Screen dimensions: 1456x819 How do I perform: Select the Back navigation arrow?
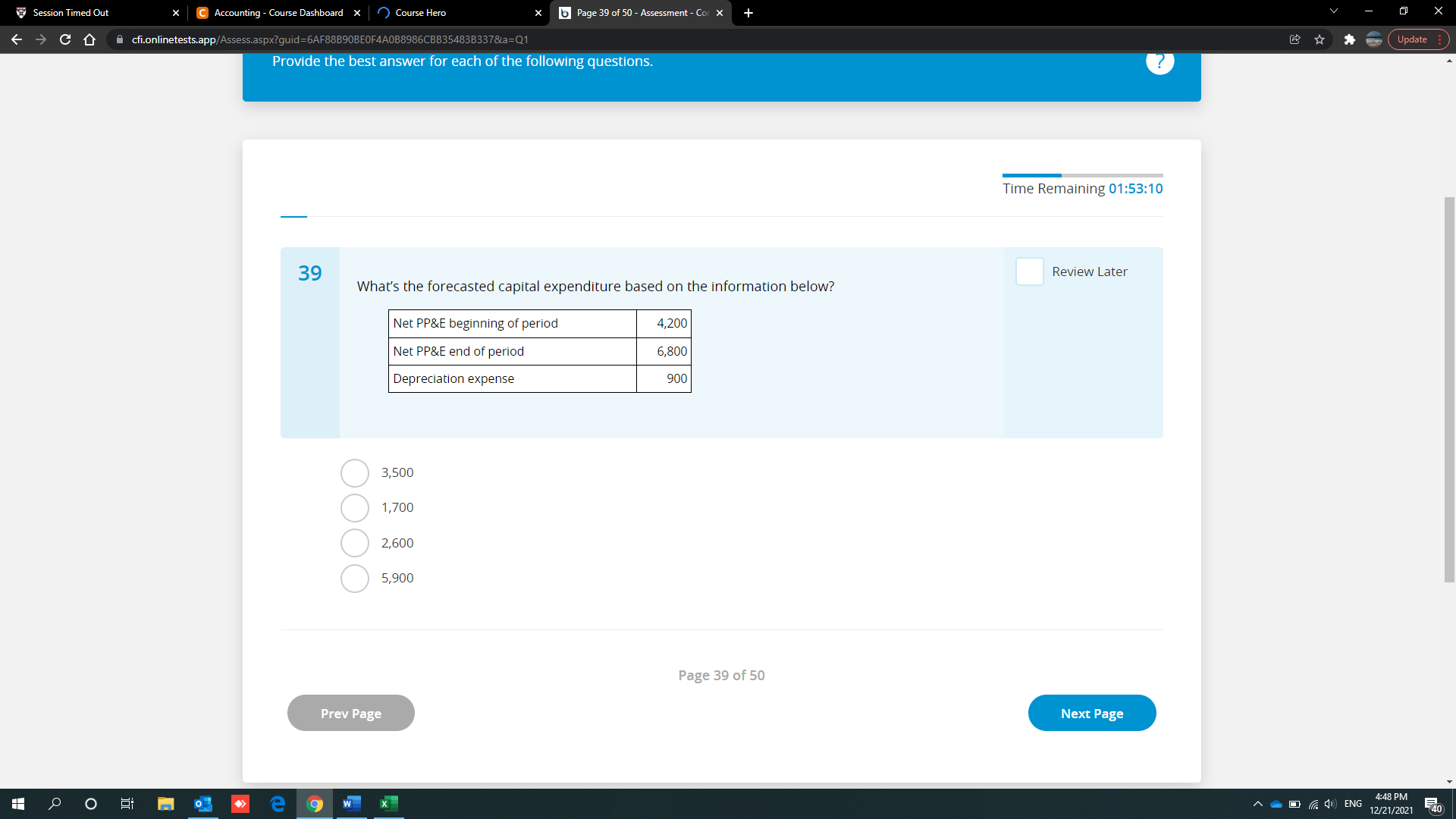click(17, 39)
